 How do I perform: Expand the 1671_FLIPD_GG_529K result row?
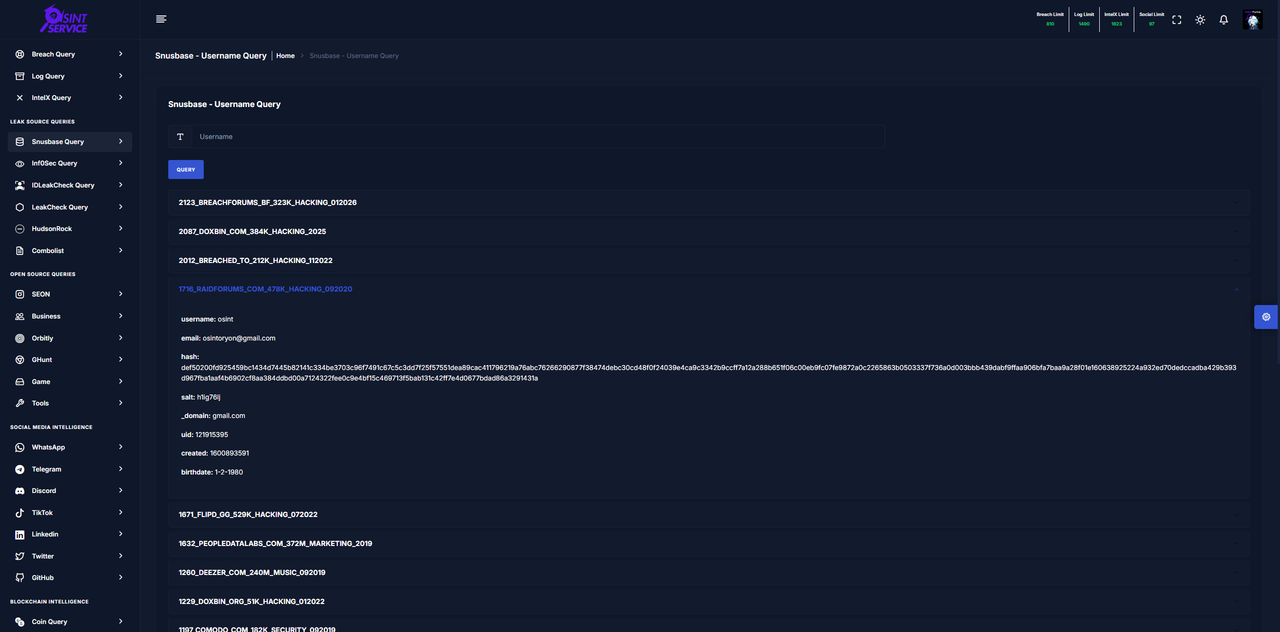[x=709, y=515]
